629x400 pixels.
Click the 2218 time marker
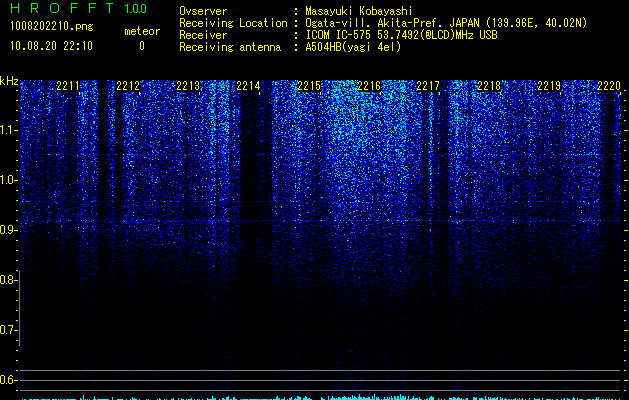pyautogui.click(x=489, y=86)
